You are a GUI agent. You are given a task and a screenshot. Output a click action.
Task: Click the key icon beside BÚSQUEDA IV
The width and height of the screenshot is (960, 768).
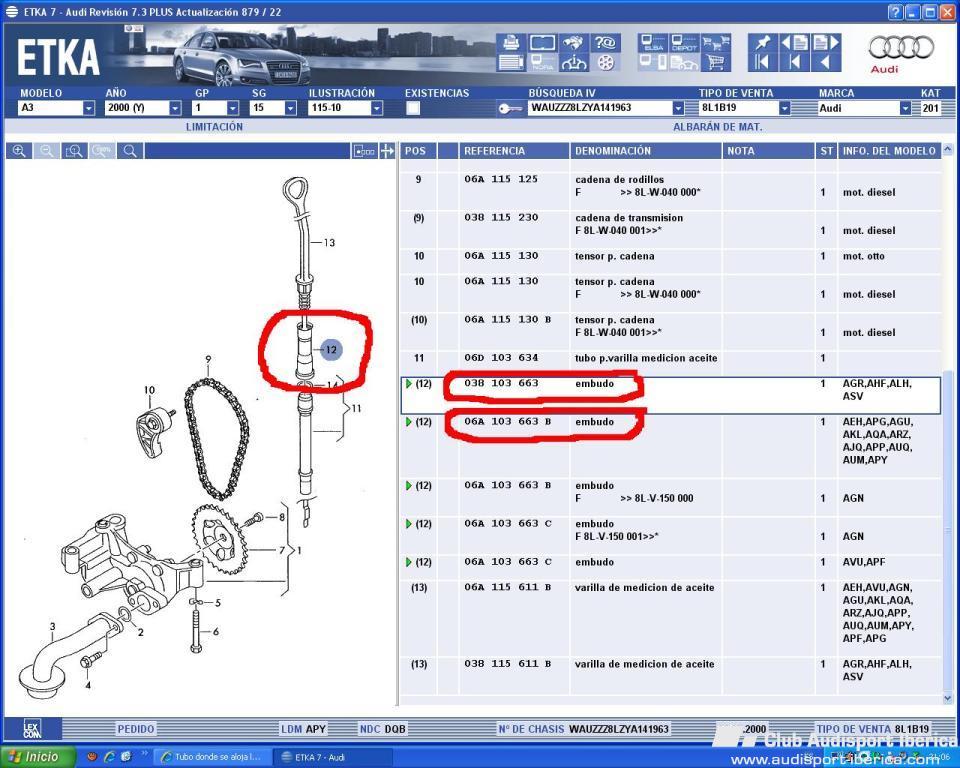pos(509,108)
